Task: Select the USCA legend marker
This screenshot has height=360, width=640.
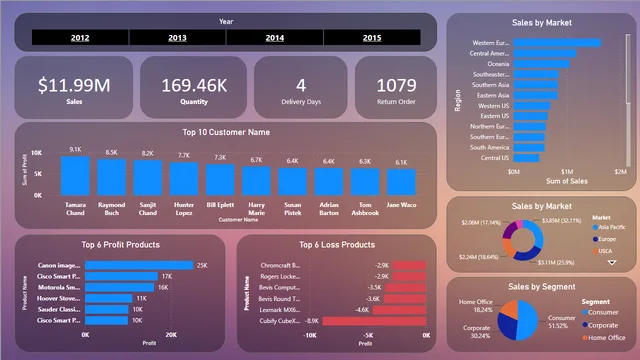Action: 595,251
